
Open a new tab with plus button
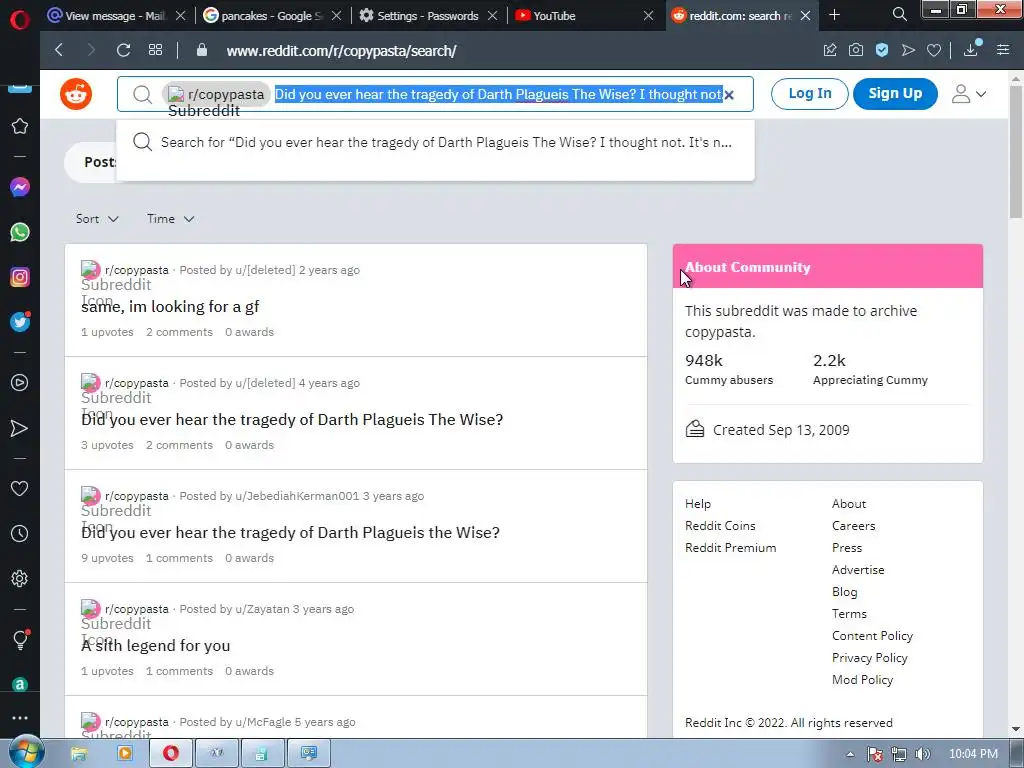pos(835,14)
